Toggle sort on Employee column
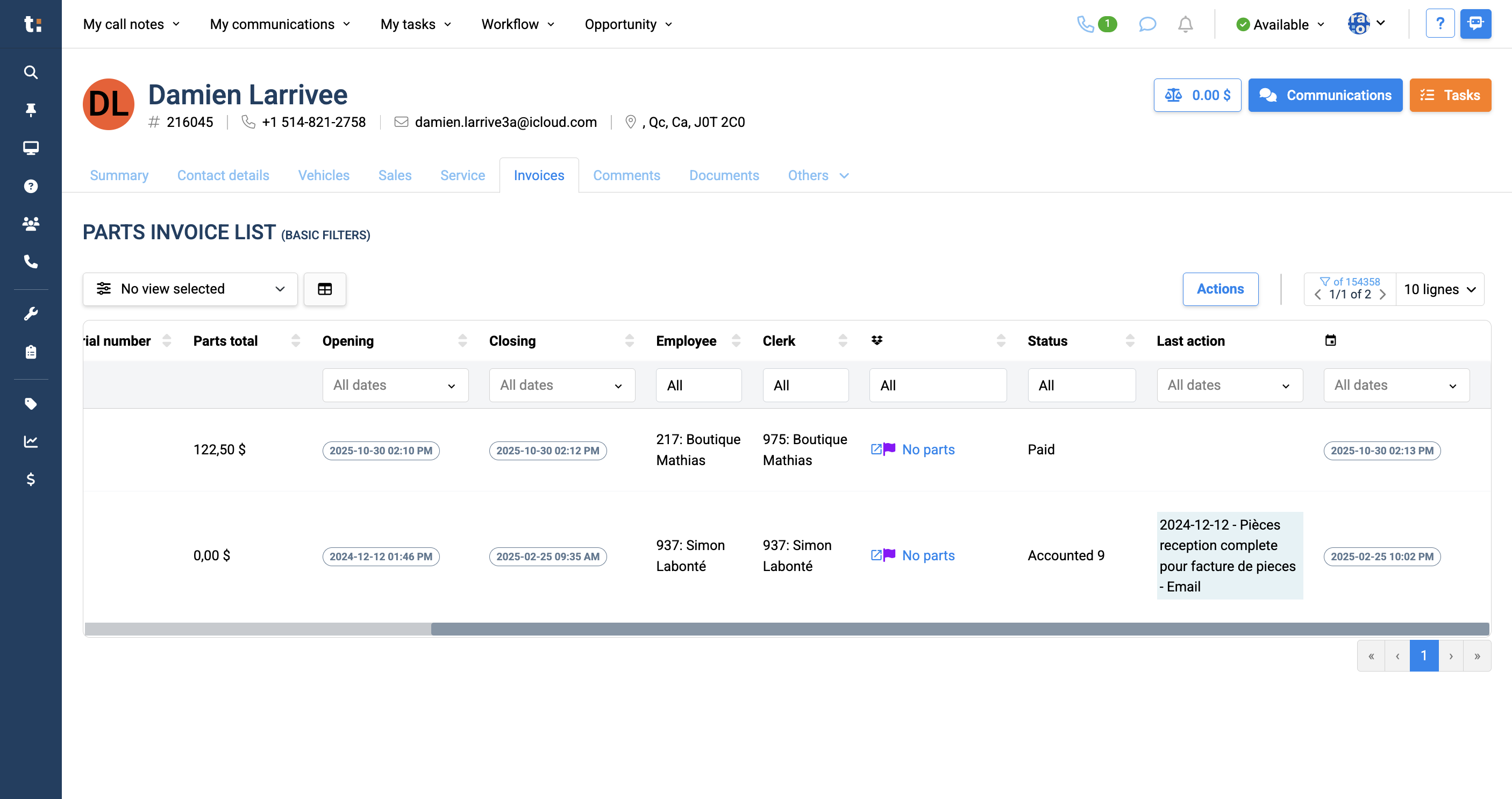The image size is (1512, 799). (736, 340)
